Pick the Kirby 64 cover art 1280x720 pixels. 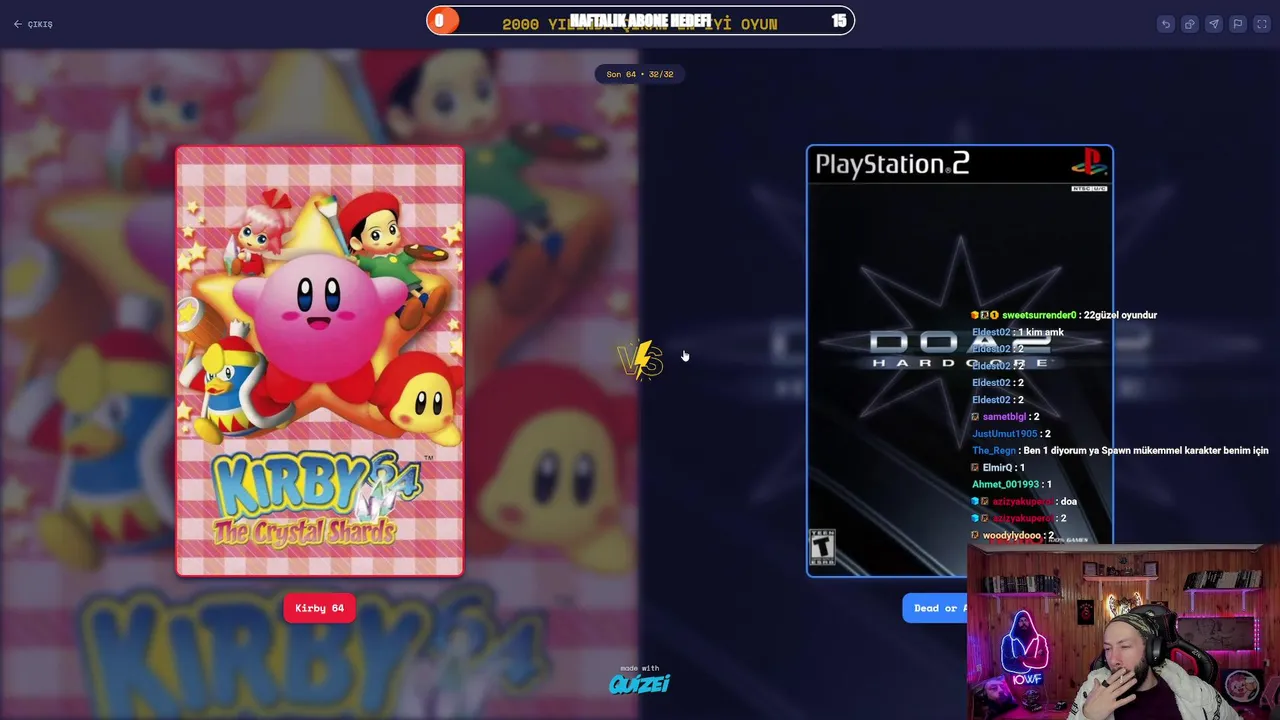320,361
